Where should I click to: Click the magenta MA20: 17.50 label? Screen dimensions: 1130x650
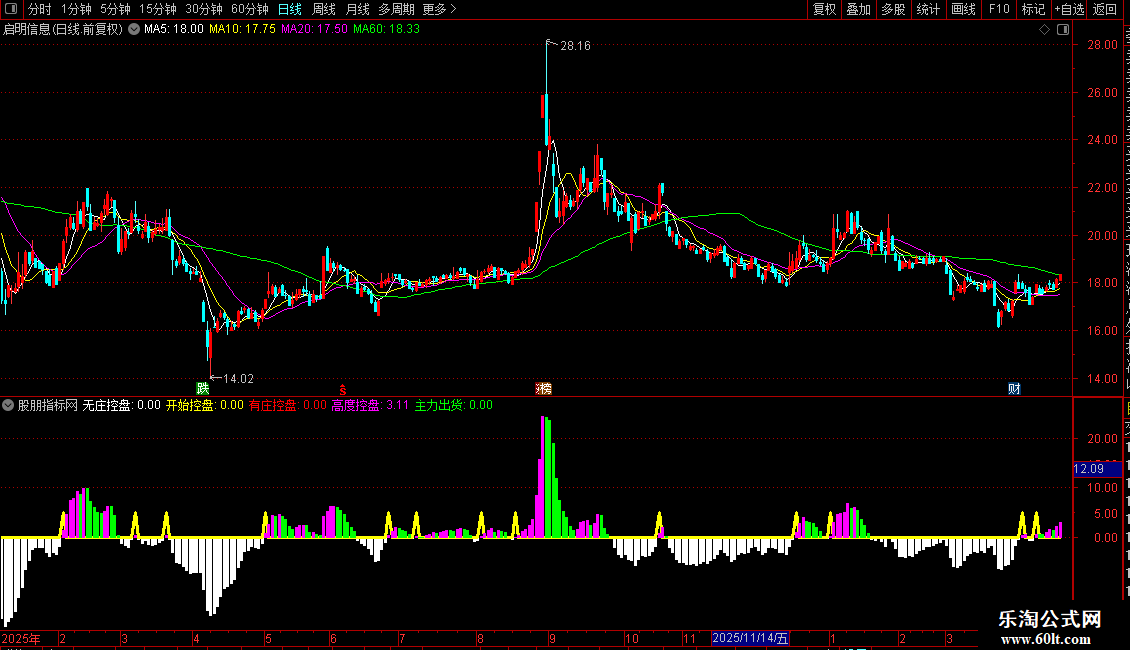click(x=314, y=29)
